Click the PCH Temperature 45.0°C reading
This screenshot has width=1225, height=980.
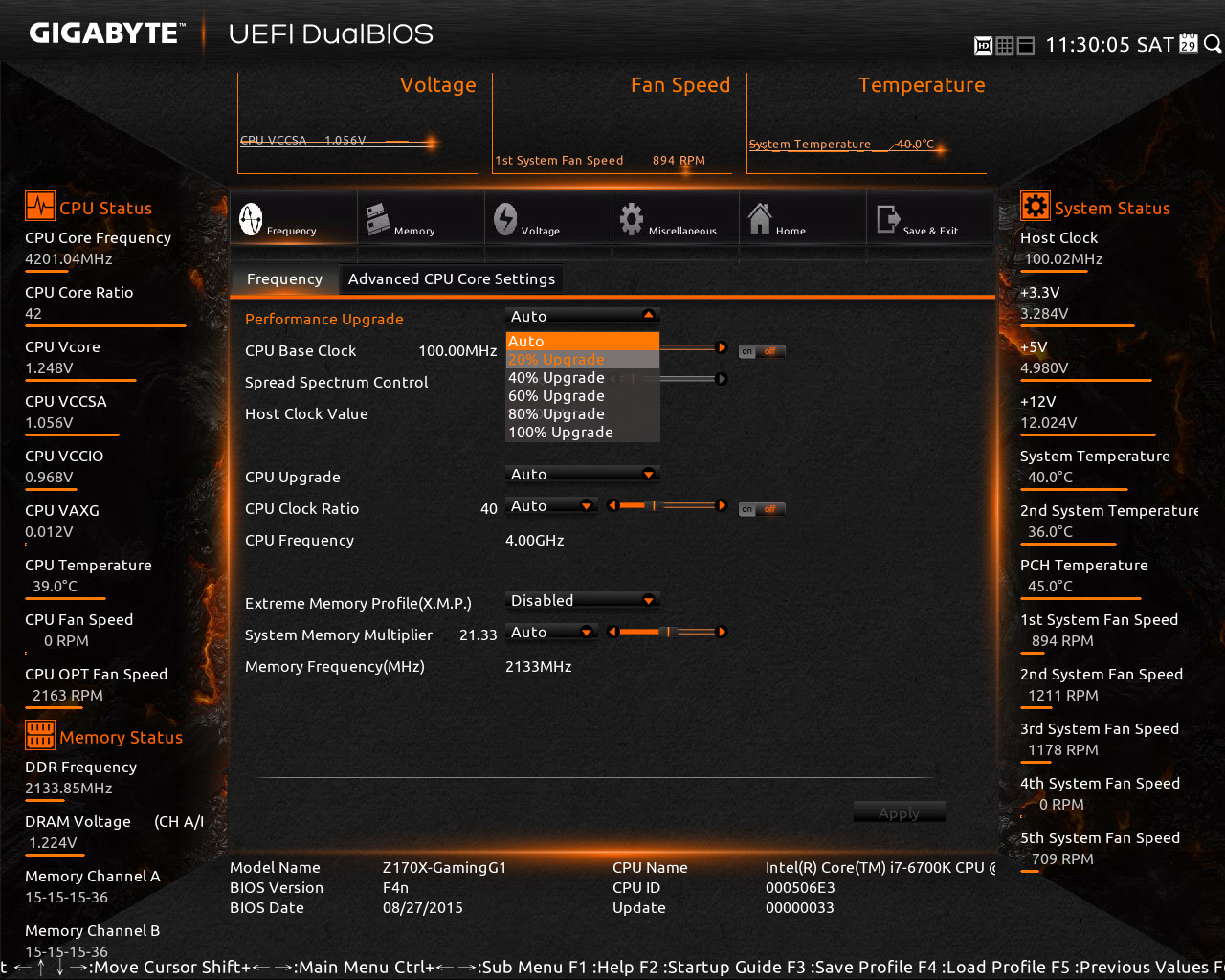click(x=1050, y=586)
